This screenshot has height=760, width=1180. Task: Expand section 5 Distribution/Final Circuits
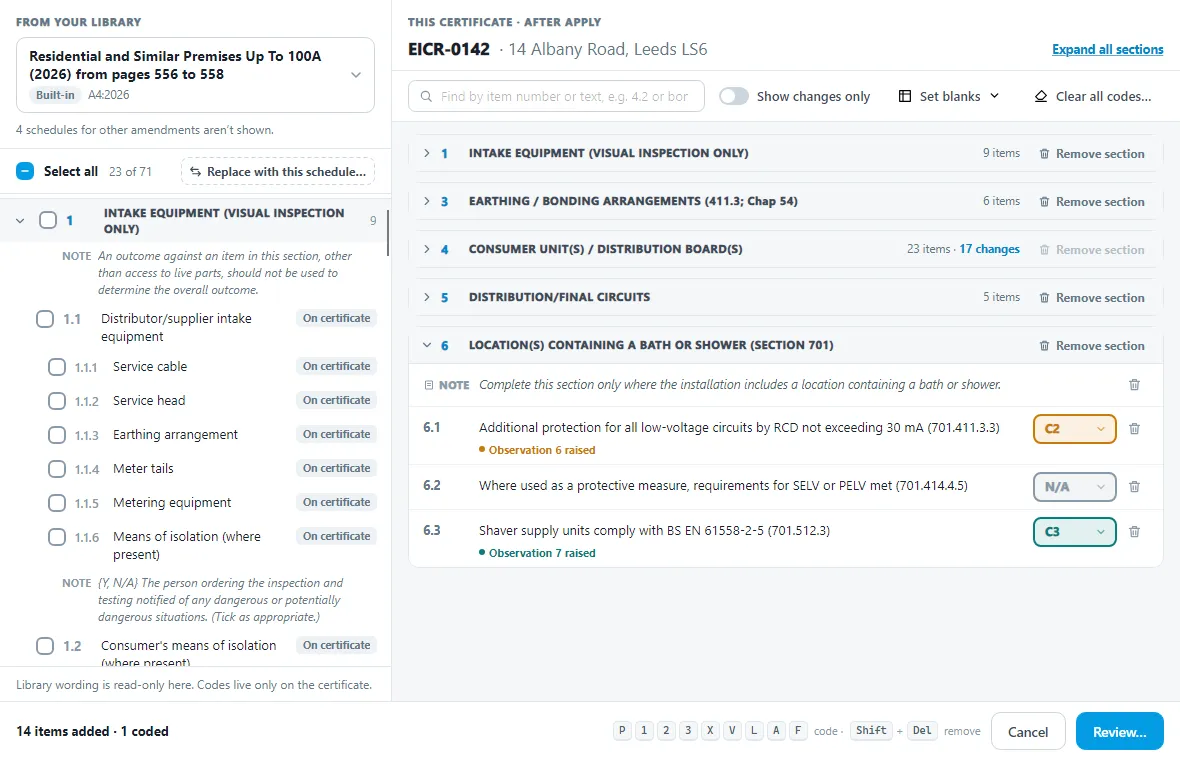[x=427, y=298]
